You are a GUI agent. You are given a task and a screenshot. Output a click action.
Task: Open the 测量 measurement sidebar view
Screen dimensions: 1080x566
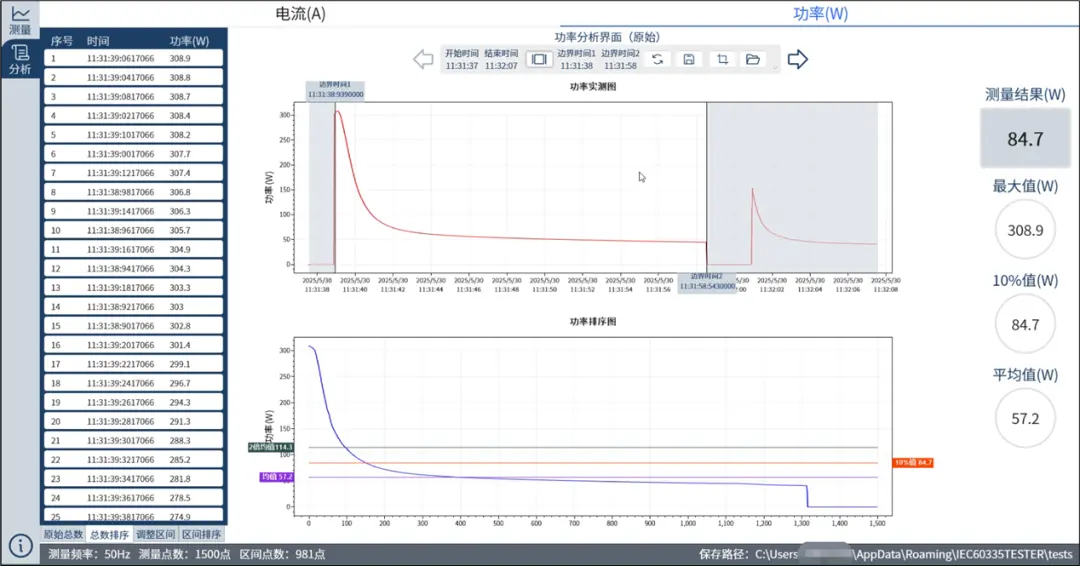20,21
